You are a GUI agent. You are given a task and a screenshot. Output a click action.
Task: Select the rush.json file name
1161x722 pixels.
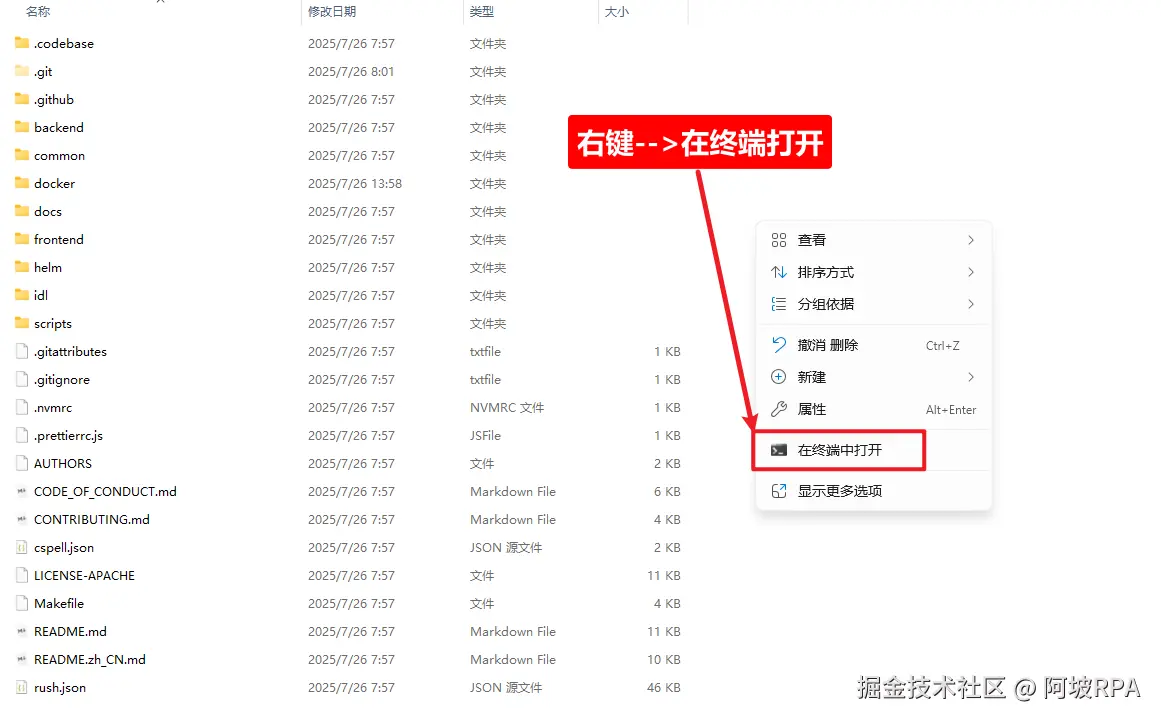point(60,687)
